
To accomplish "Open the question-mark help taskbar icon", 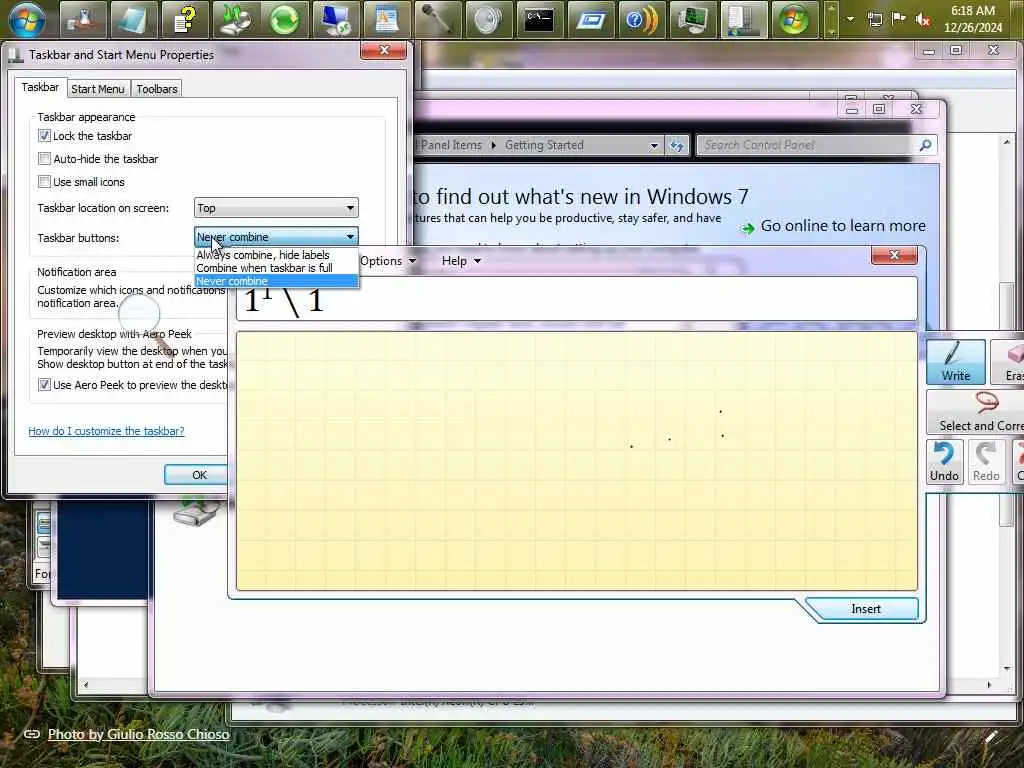I will [184, 18].
